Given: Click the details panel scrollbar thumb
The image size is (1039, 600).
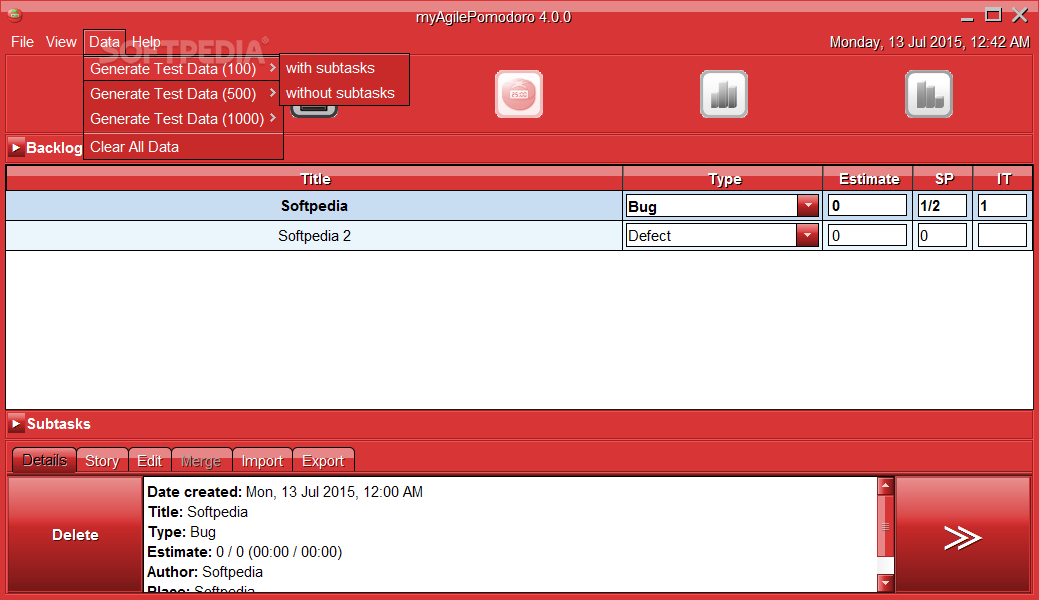Looking at the screenshot, I should (x=885, y=526).
